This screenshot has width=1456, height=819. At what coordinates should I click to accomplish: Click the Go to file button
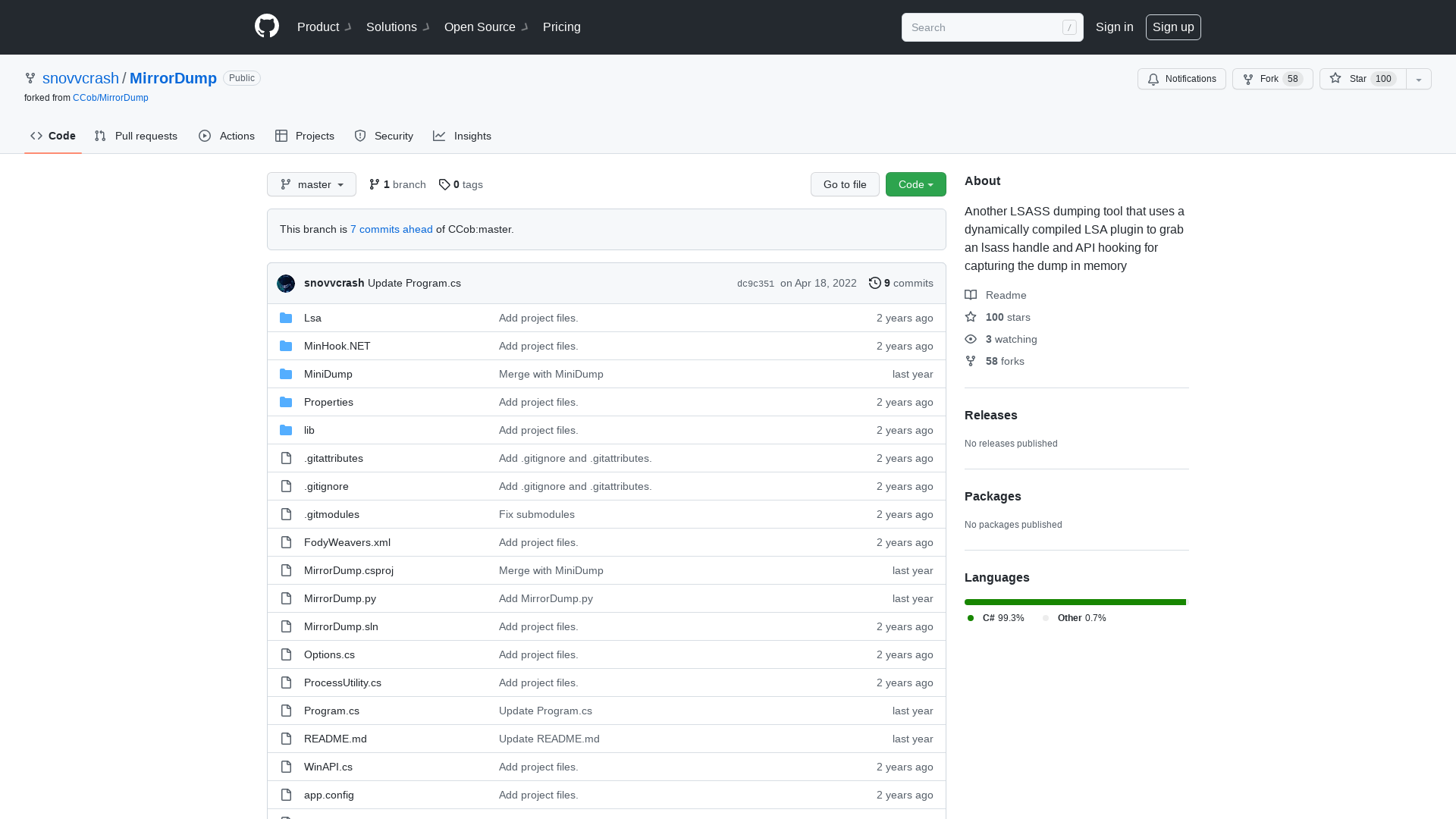845,184
